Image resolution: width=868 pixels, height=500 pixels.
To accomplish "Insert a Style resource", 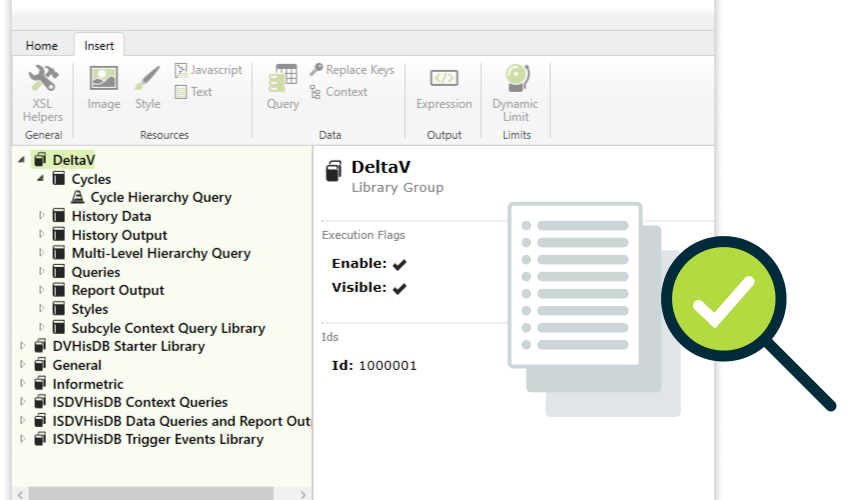I will [147, 87].
